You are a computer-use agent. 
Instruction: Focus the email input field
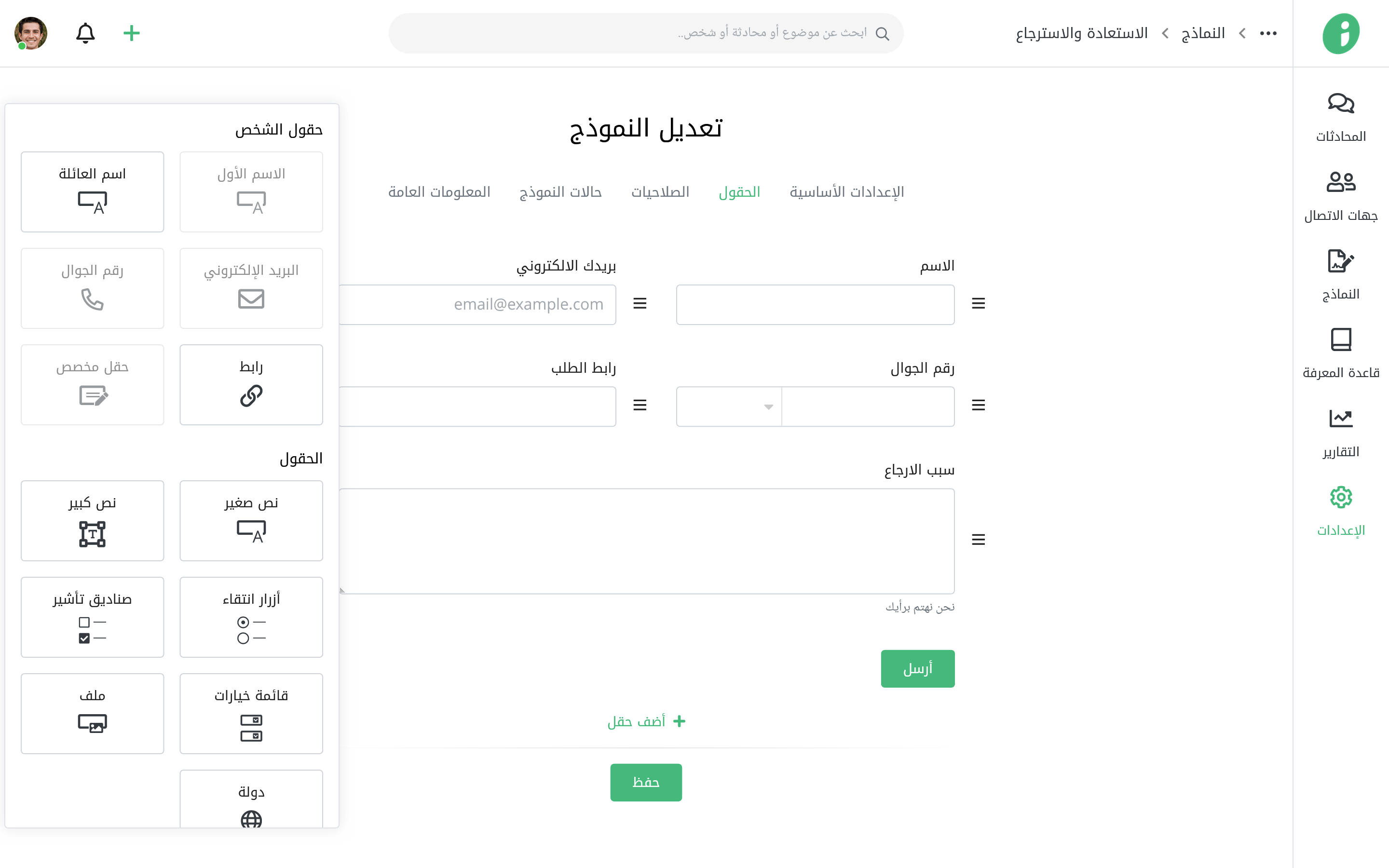coord(477,305)
